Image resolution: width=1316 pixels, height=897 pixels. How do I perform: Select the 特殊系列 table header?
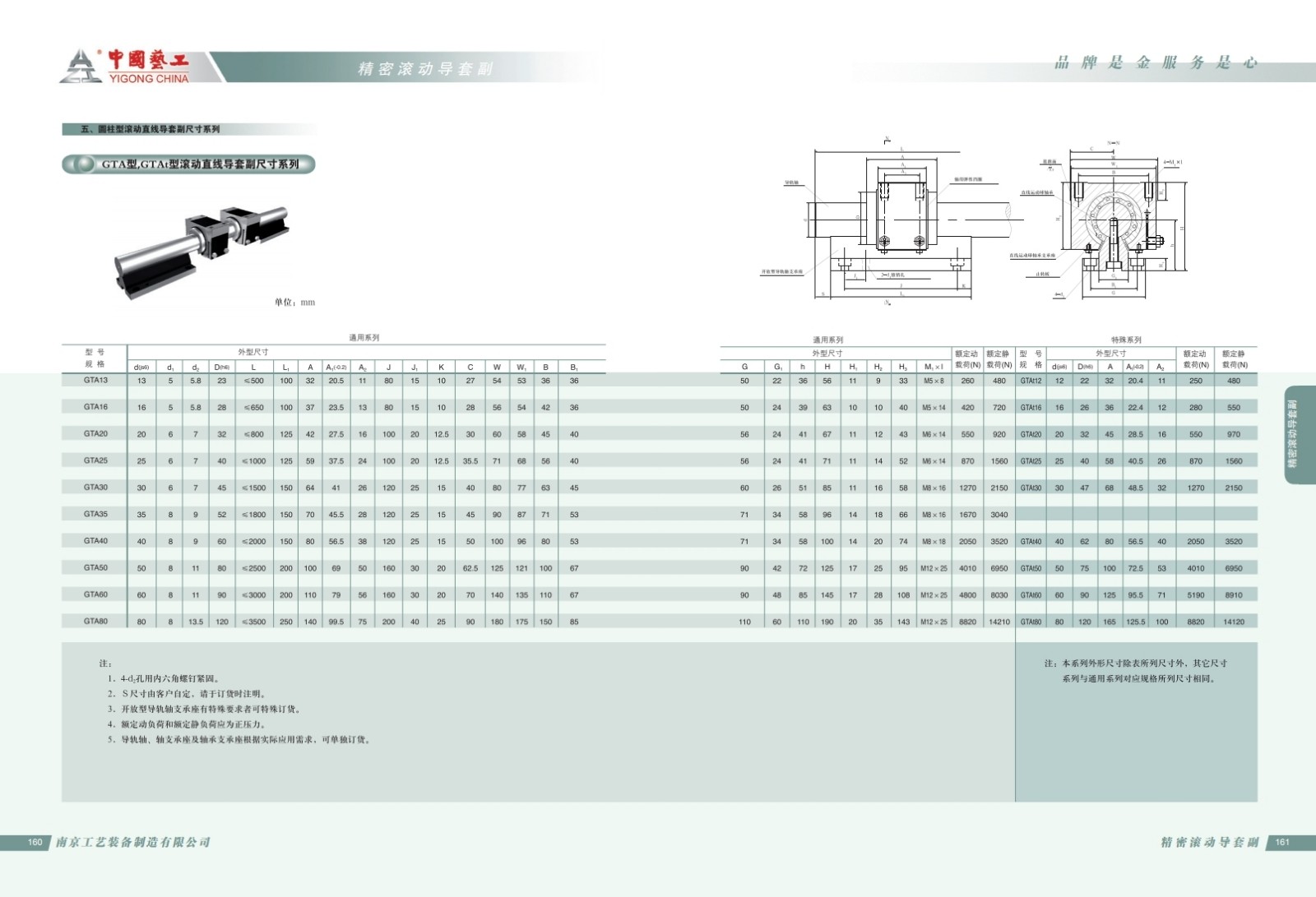(1126, 340)
